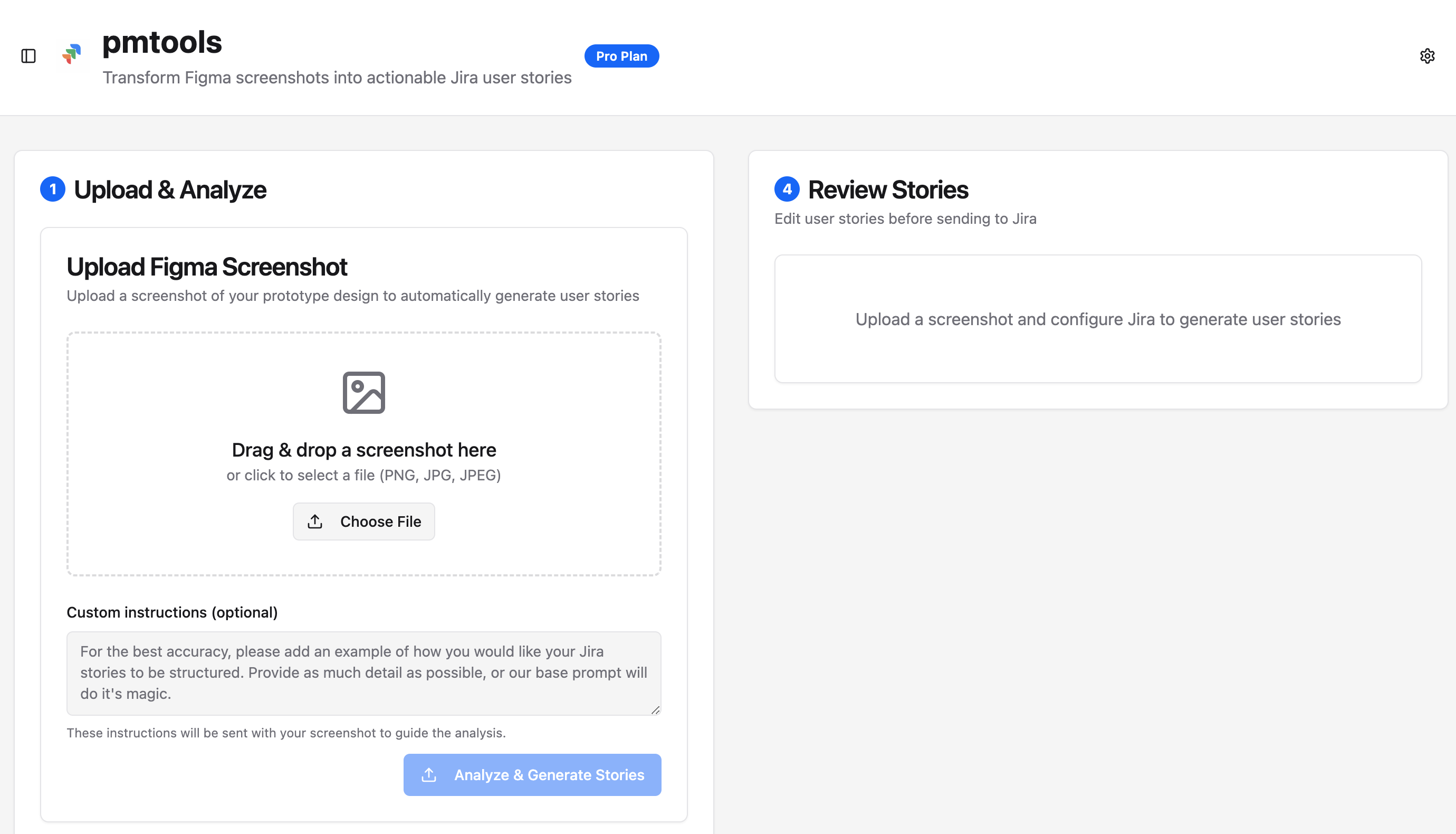Click the step 1 number badge

coord(53,189)
